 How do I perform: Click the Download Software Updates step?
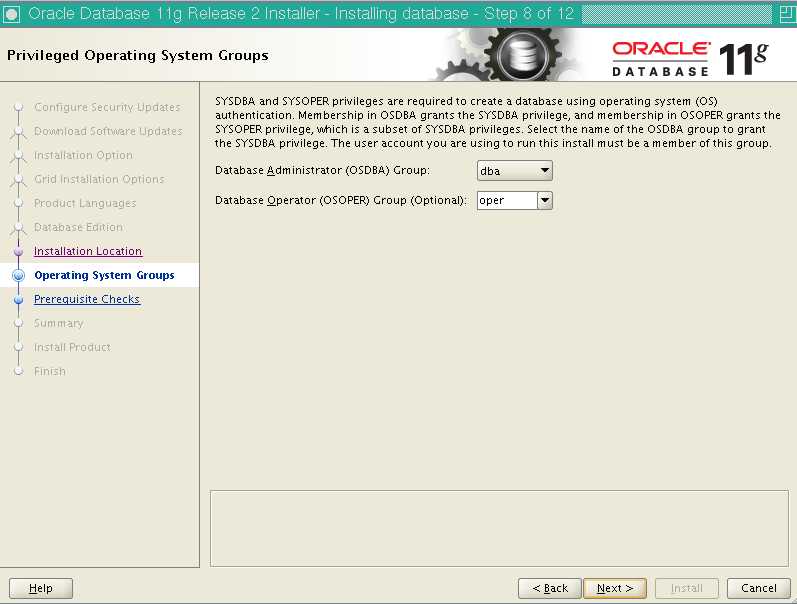tap(108, 131)
